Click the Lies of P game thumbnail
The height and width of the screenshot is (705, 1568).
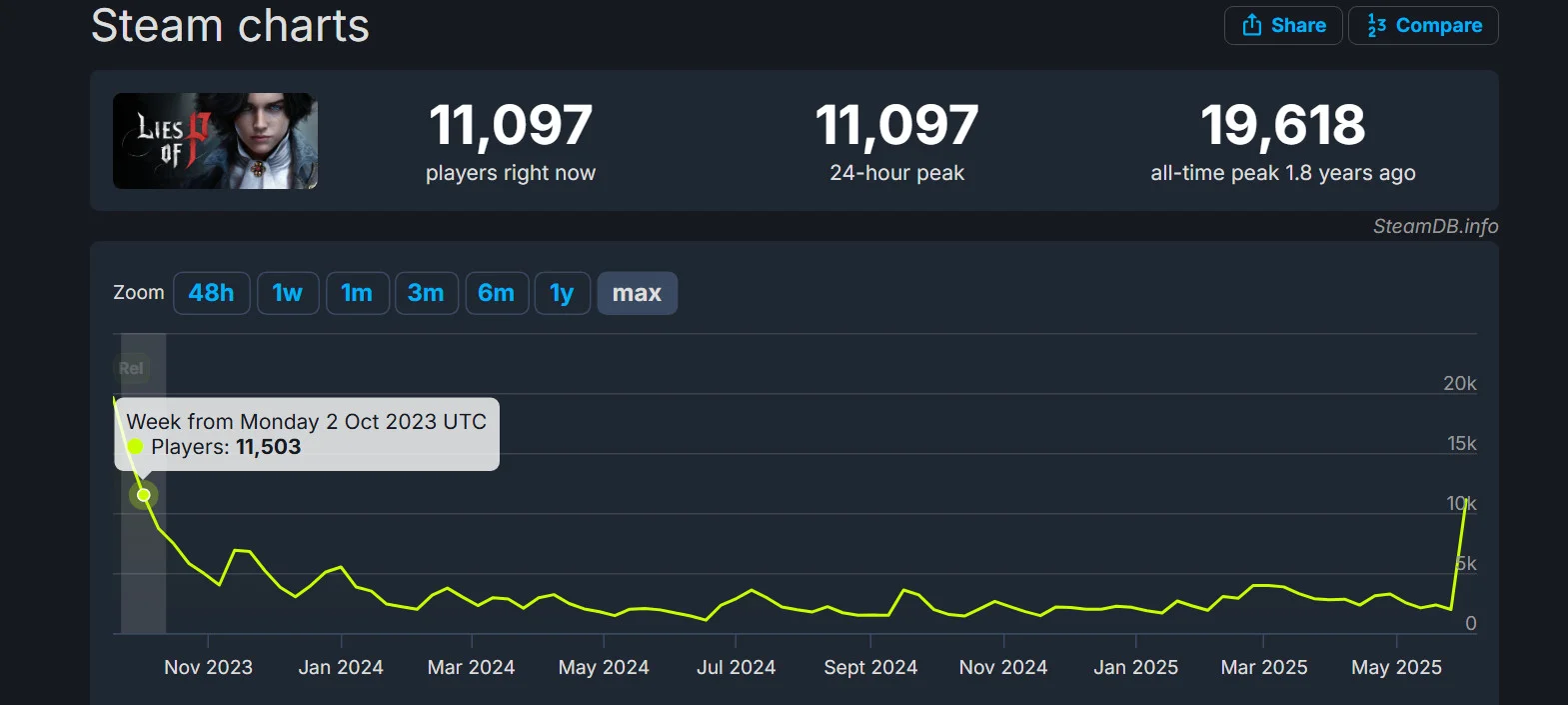[x=215, y=141]
